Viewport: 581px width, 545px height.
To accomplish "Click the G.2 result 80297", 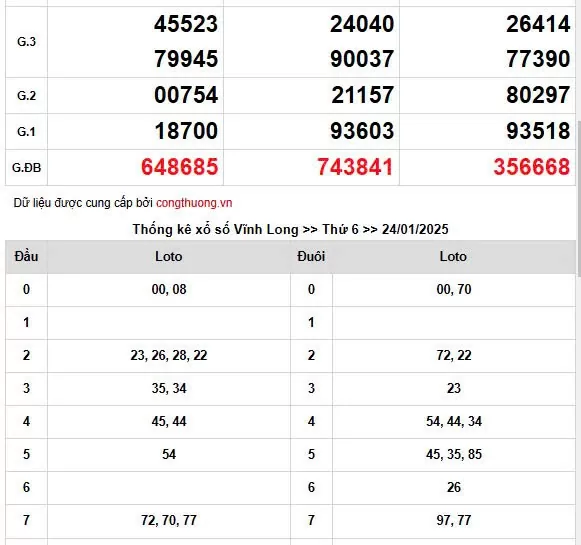I will pyautogui.click(x=538, y=95).
